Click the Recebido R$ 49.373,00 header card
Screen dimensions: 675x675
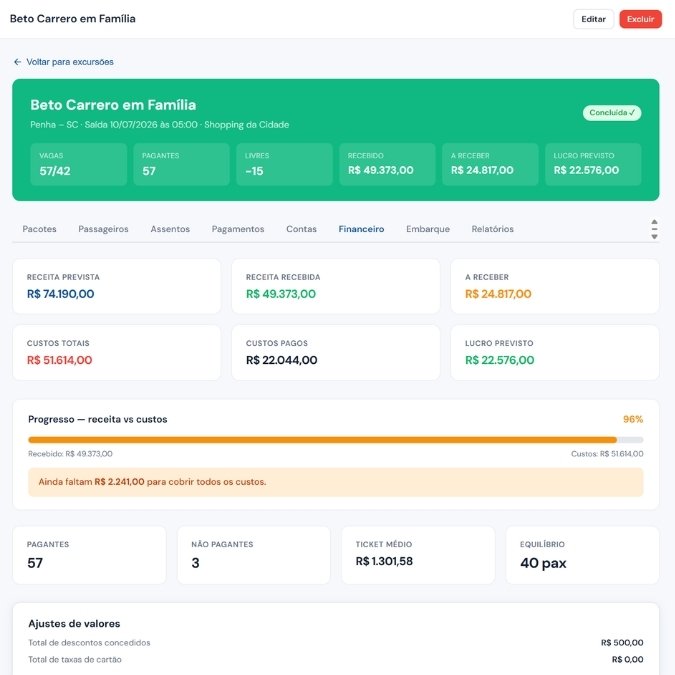[x=387, y=164]
